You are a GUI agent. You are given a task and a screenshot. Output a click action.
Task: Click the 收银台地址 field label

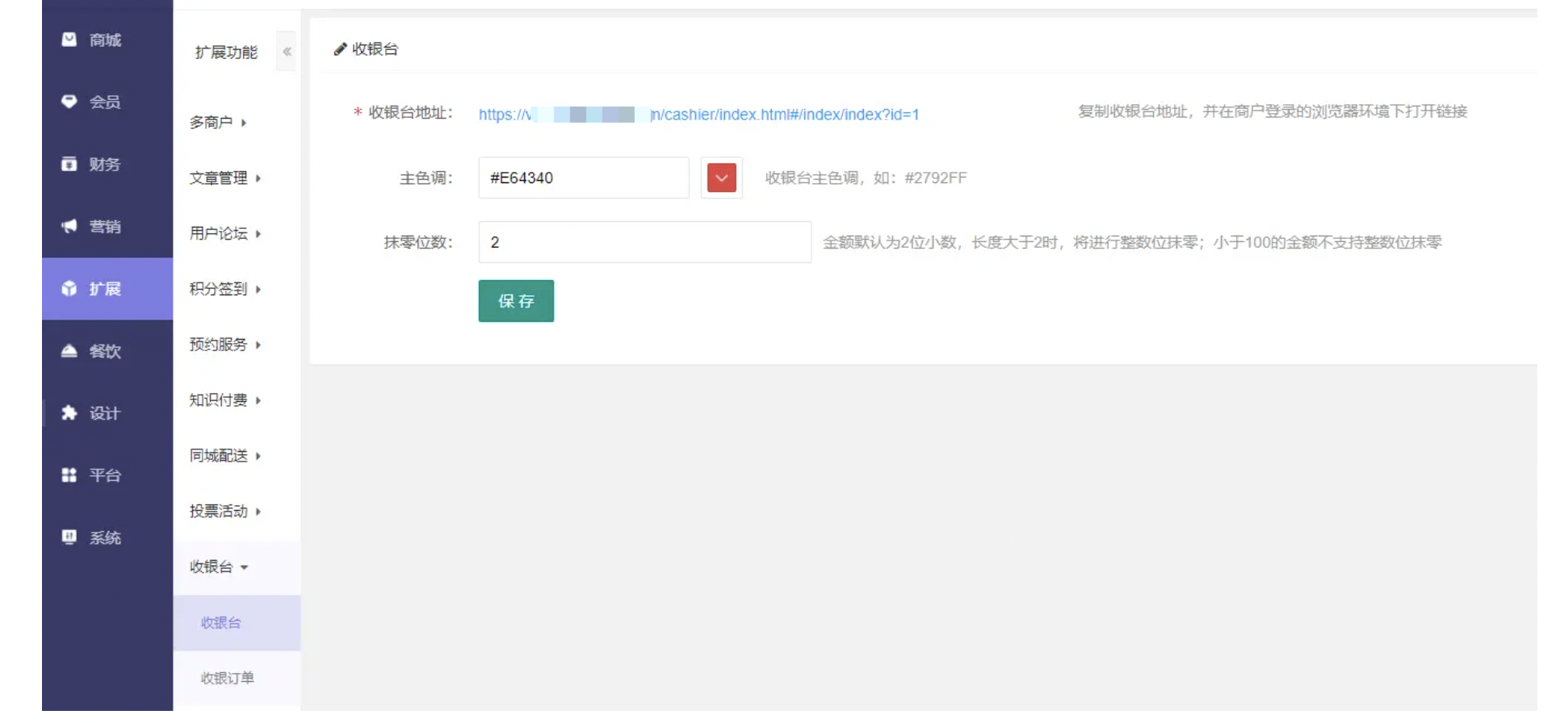click(410, 113)
